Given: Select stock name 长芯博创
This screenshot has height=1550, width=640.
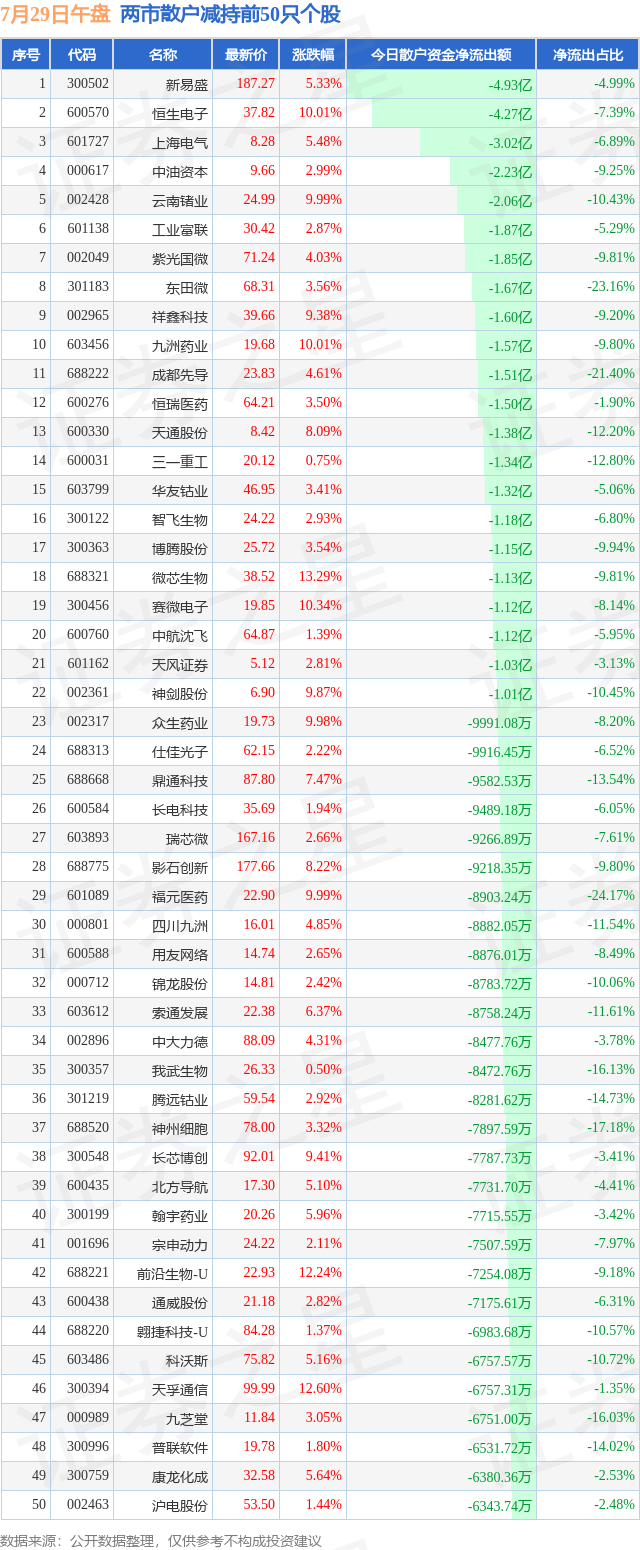Looking at the screenshot, I should pos(180,1157).
